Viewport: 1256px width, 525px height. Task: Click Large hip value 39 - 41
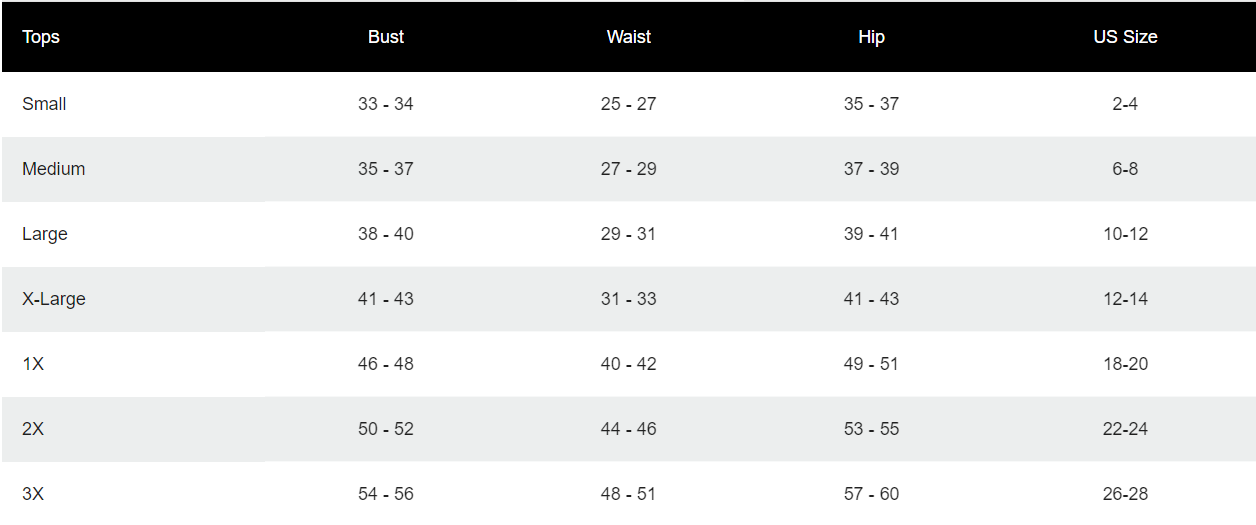coord(871,234)
